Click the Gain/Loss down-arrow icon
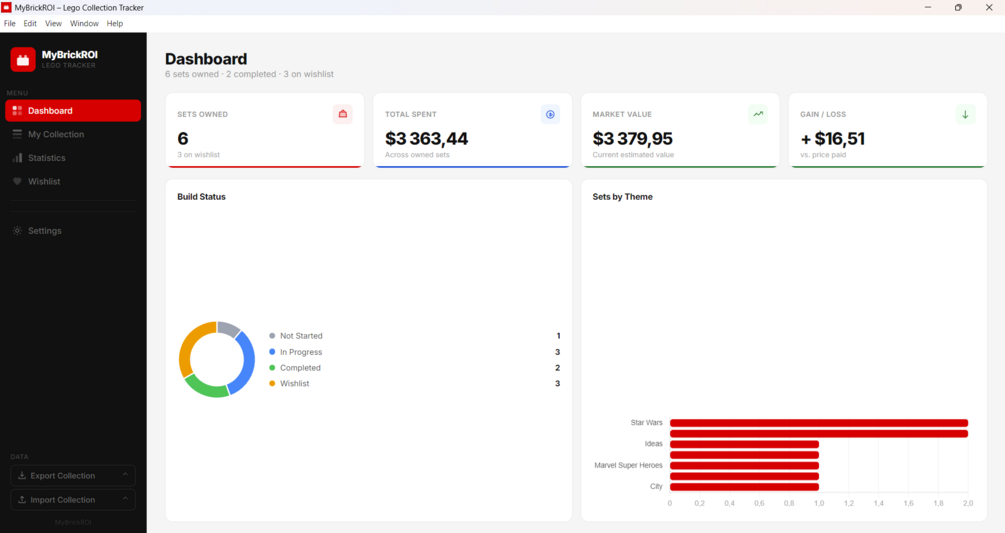Image resolution: width=1005 pixels, height=533 pixels. click(965, 114)
